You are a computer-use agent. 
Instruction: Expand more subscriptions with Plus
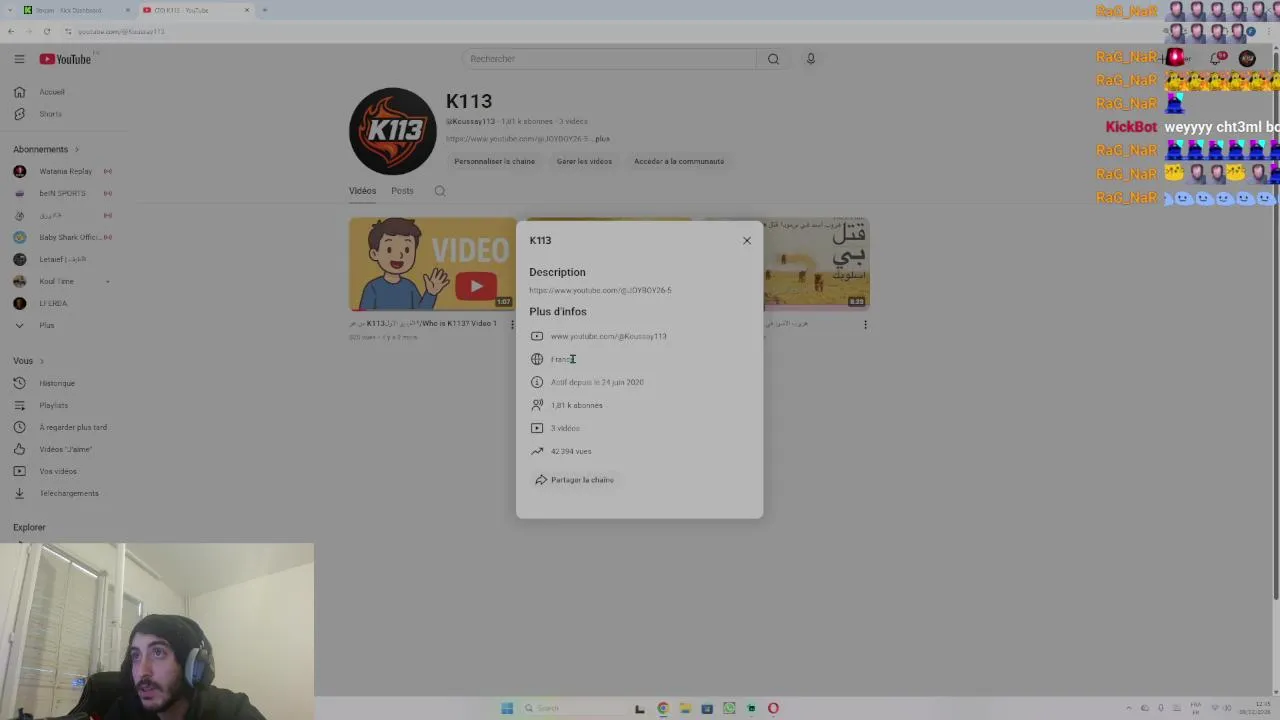pyautogui.click(x=47, y=325)
